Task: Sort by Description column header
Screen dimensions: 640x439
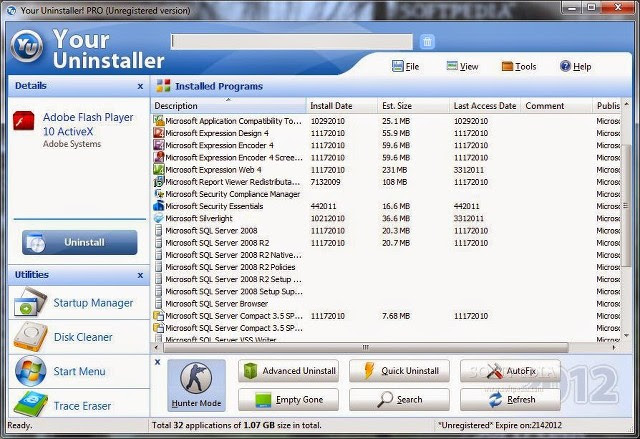Action: pyautogui.click(x=229, y=106)
